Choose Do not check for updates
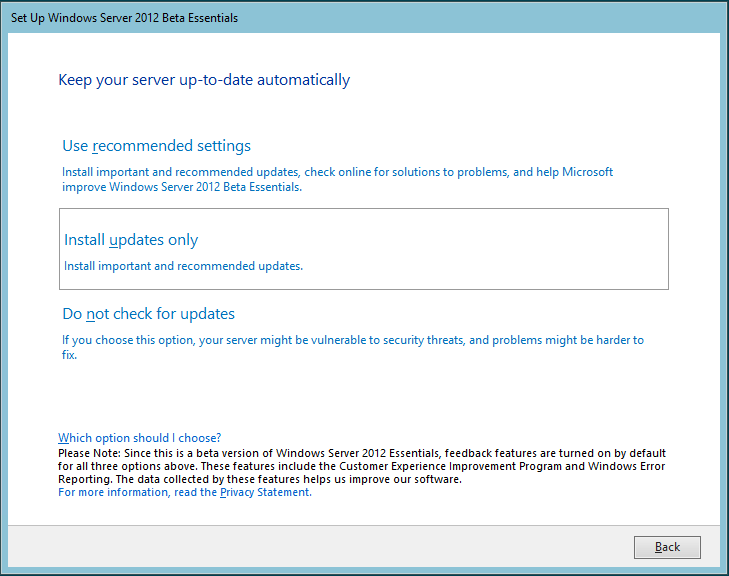Screen dimensions: 729x576 pyautogui.click(x=148, y=314)
